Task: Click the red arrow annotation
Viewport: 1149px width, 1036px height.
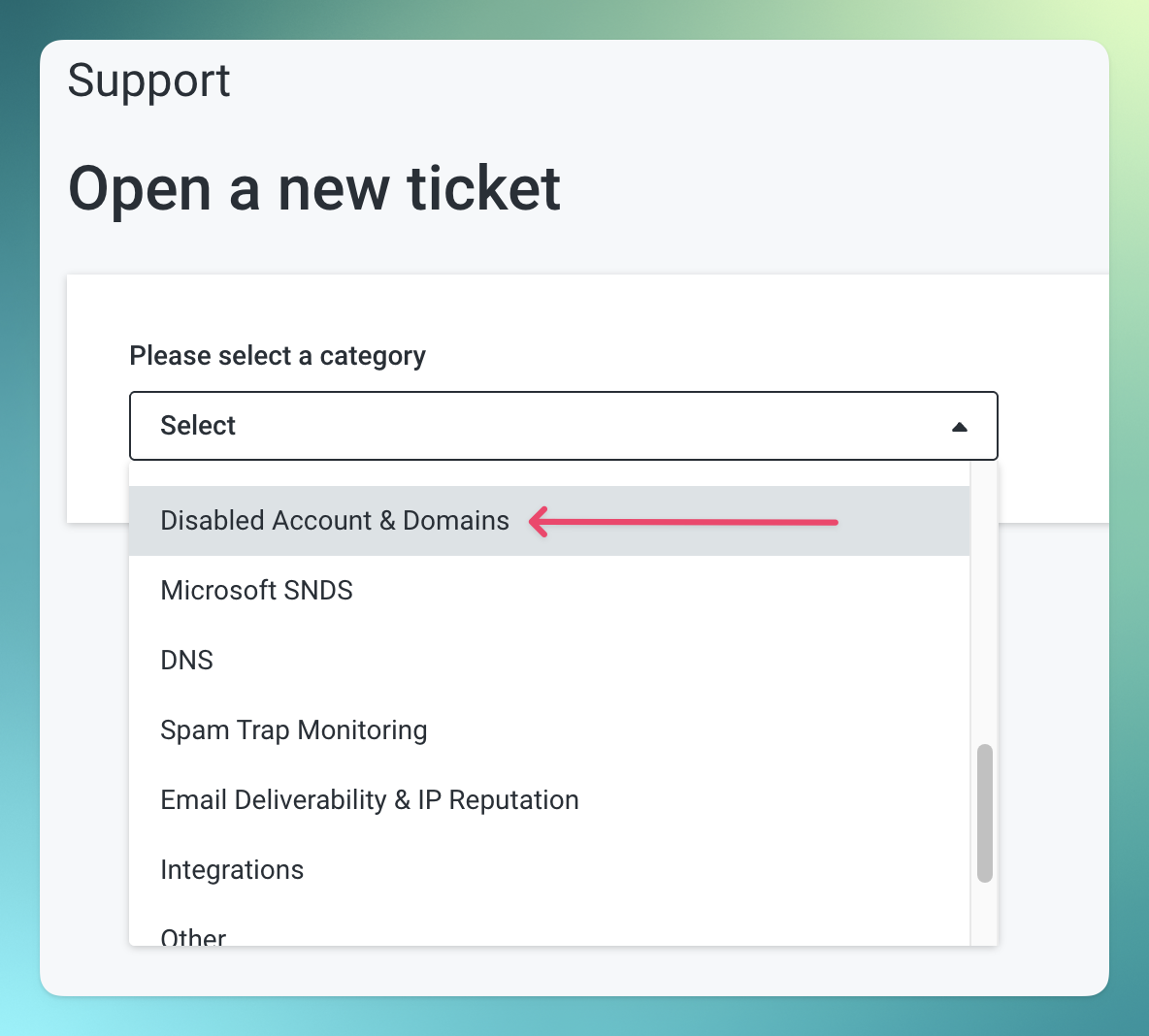Action: coord(683,522)
